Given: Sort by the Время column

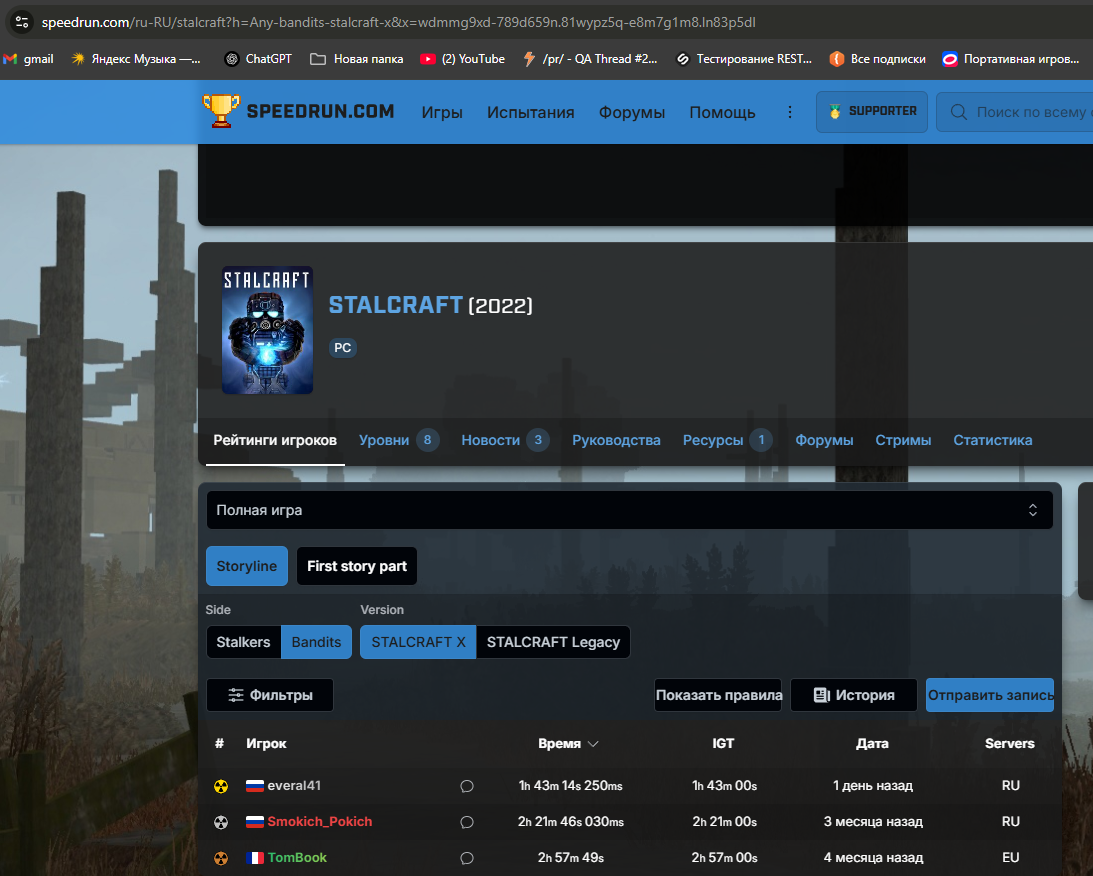Looking at the screenshot, I should click(568, 744).
